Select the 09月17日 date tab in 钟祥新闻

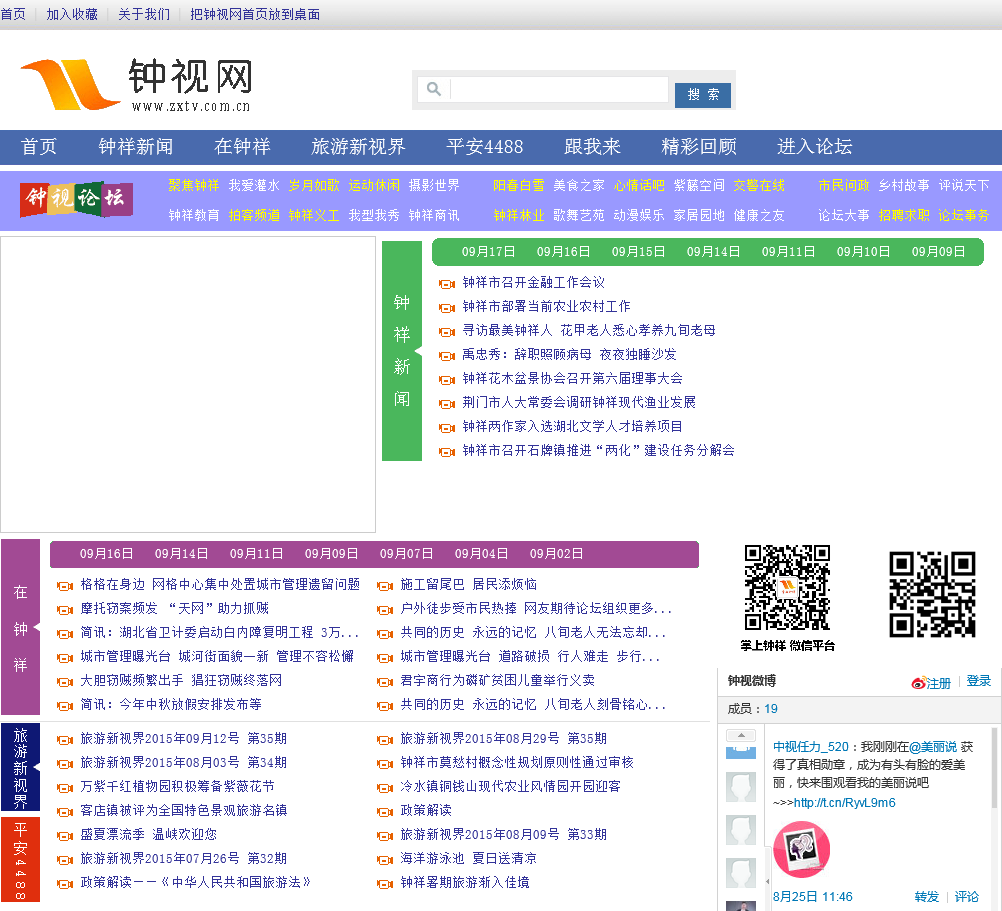pos(489,252)
